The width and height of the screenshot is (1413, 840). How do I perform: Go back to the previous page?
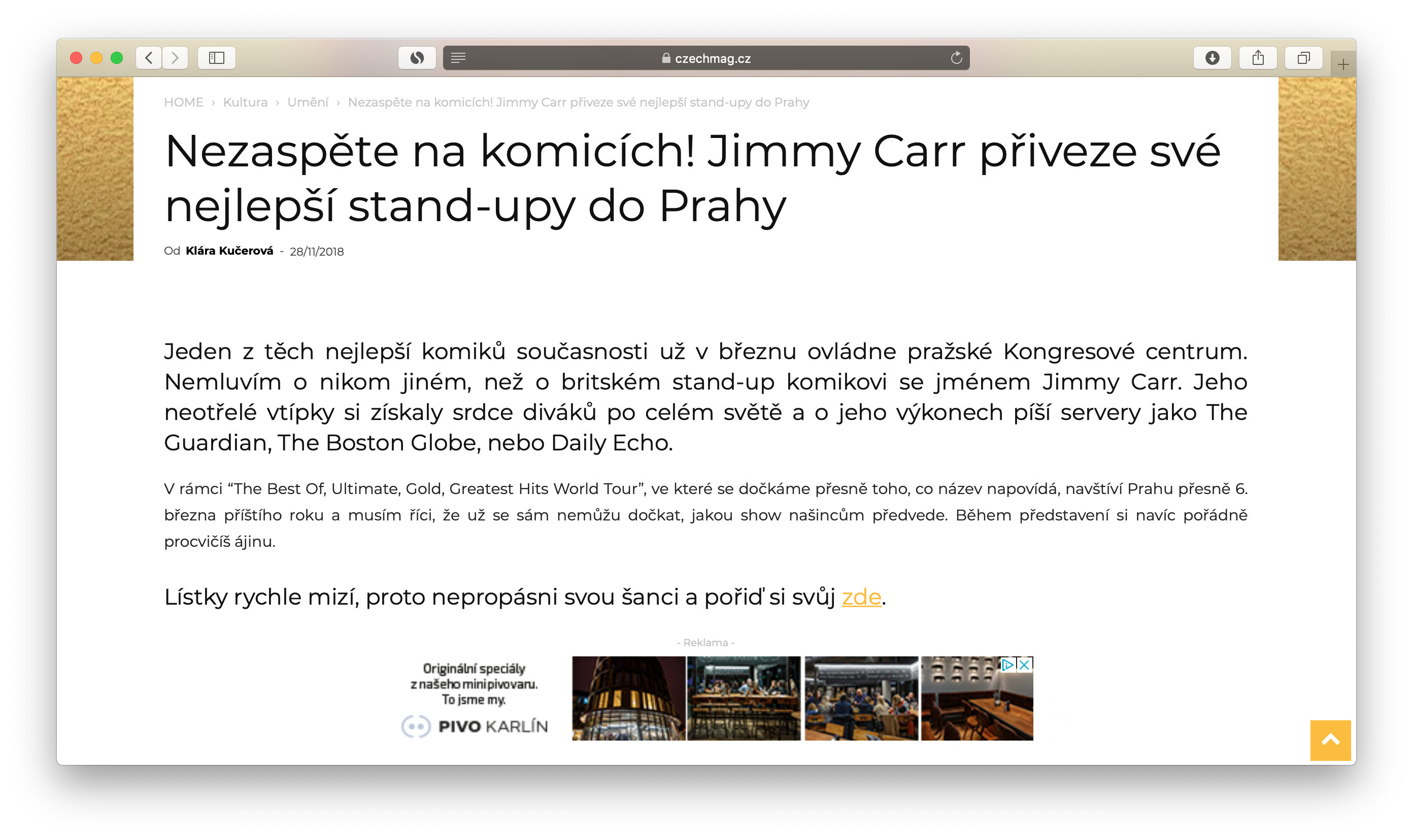coord(149,58)
